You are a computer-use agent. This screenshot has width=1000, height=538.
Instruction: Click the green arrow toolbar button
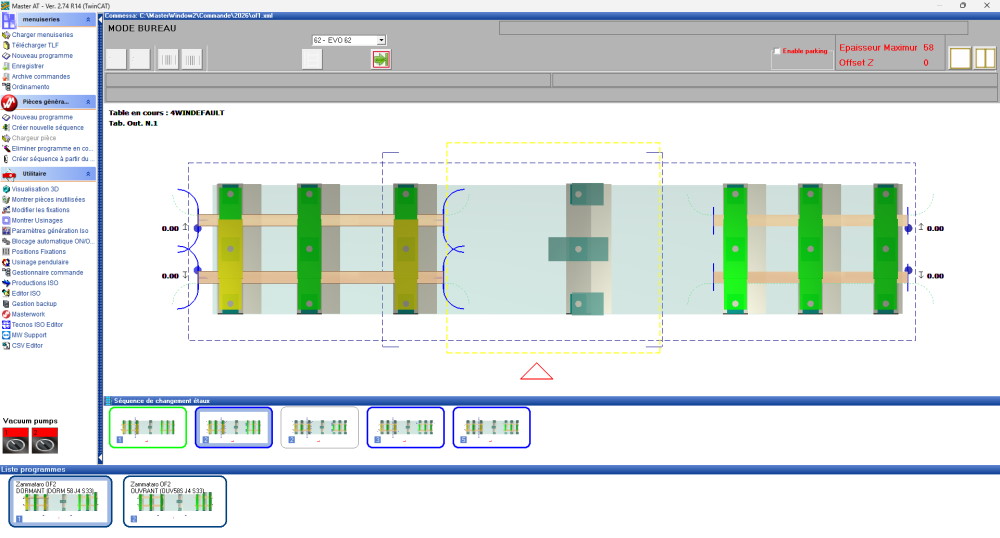point(381,59)
